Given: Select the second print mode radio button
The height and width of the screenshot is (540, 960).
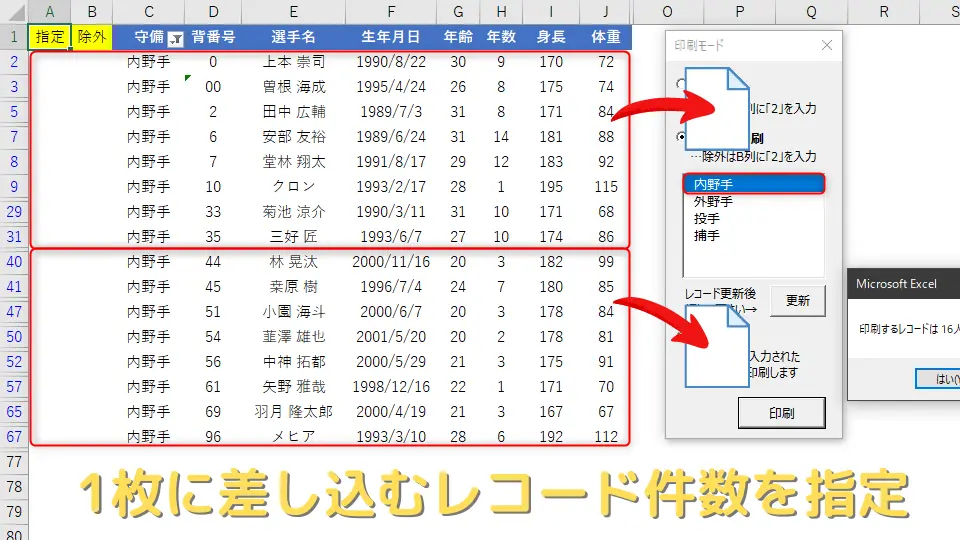Looking at the screenshot, I should (x=681, y=137).
